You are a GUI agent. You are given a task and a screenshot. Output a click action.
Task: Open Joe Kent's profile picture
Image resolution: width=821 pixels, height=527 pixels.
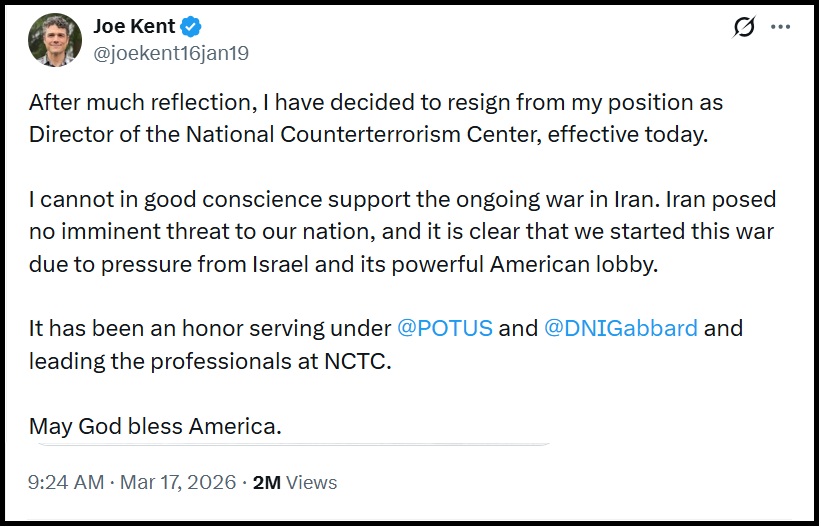pos(55,40)
